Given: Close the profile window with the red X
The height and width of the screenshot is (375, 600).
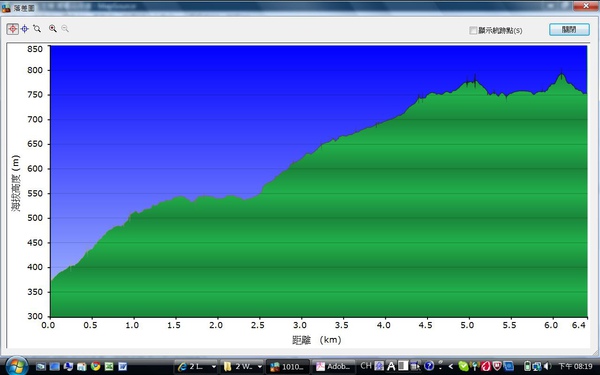Looking at the screenshot, I should (585, 6).
